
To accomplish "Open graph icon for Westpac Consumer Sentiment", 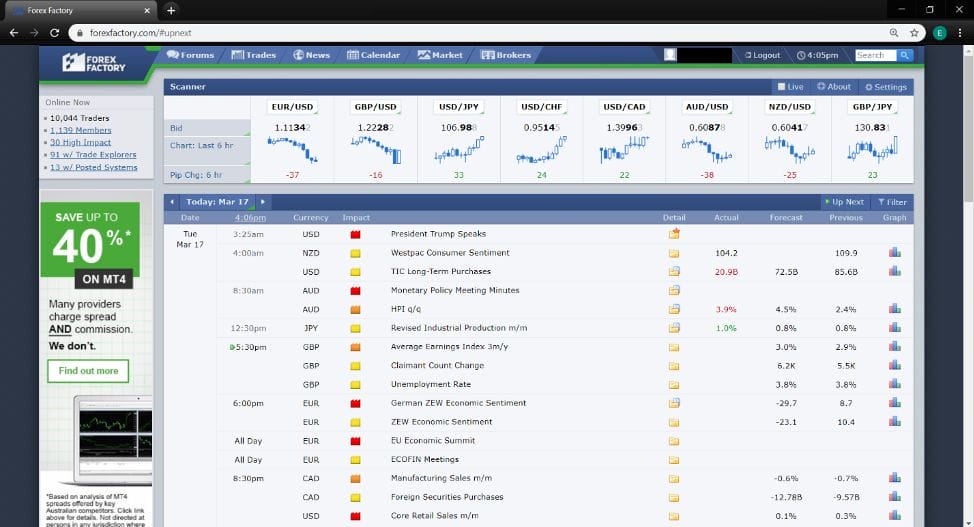I will [894, 253].
